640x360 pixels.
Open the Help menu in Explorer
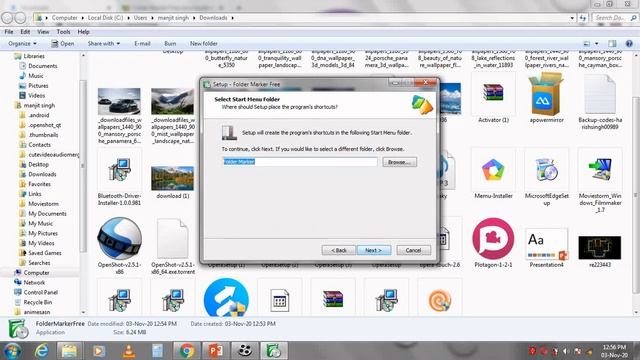[x=83, y=32]
